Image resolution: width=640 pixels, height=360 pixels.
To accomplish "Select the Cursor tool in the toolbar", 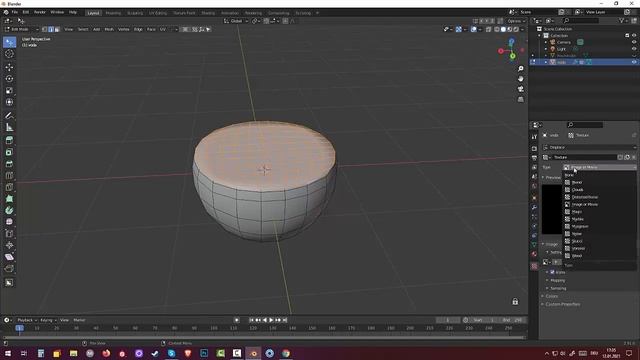I will coord(9,54).
